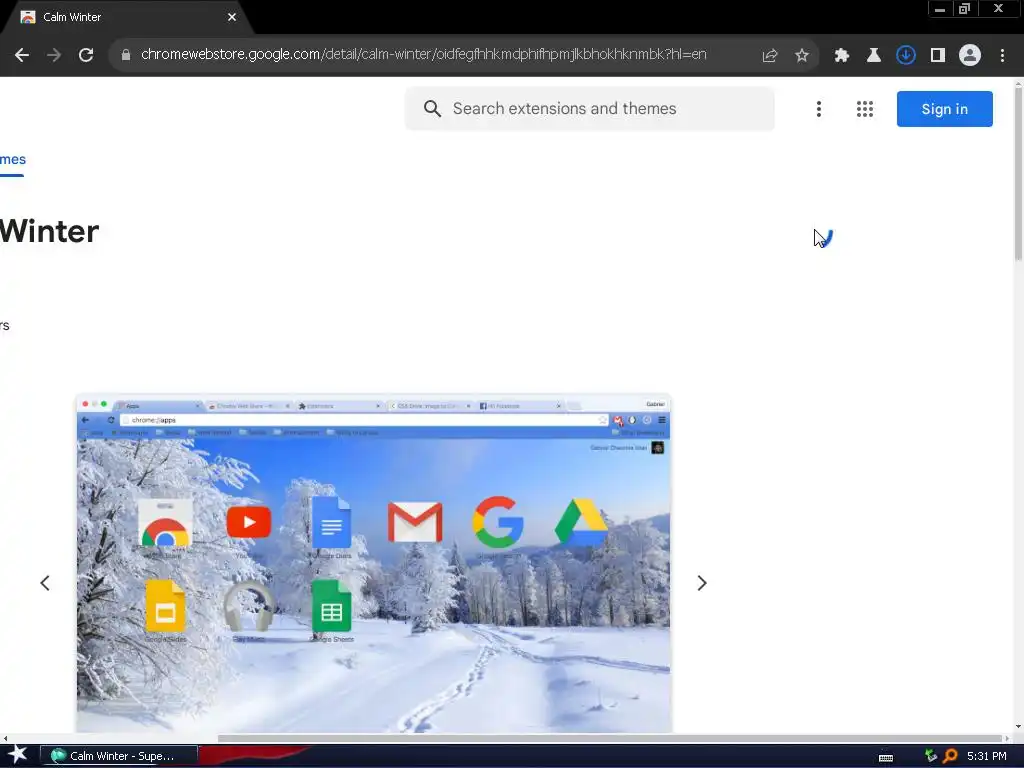
Task: Sign in to the web store
Action: click(x=944, y=109)
